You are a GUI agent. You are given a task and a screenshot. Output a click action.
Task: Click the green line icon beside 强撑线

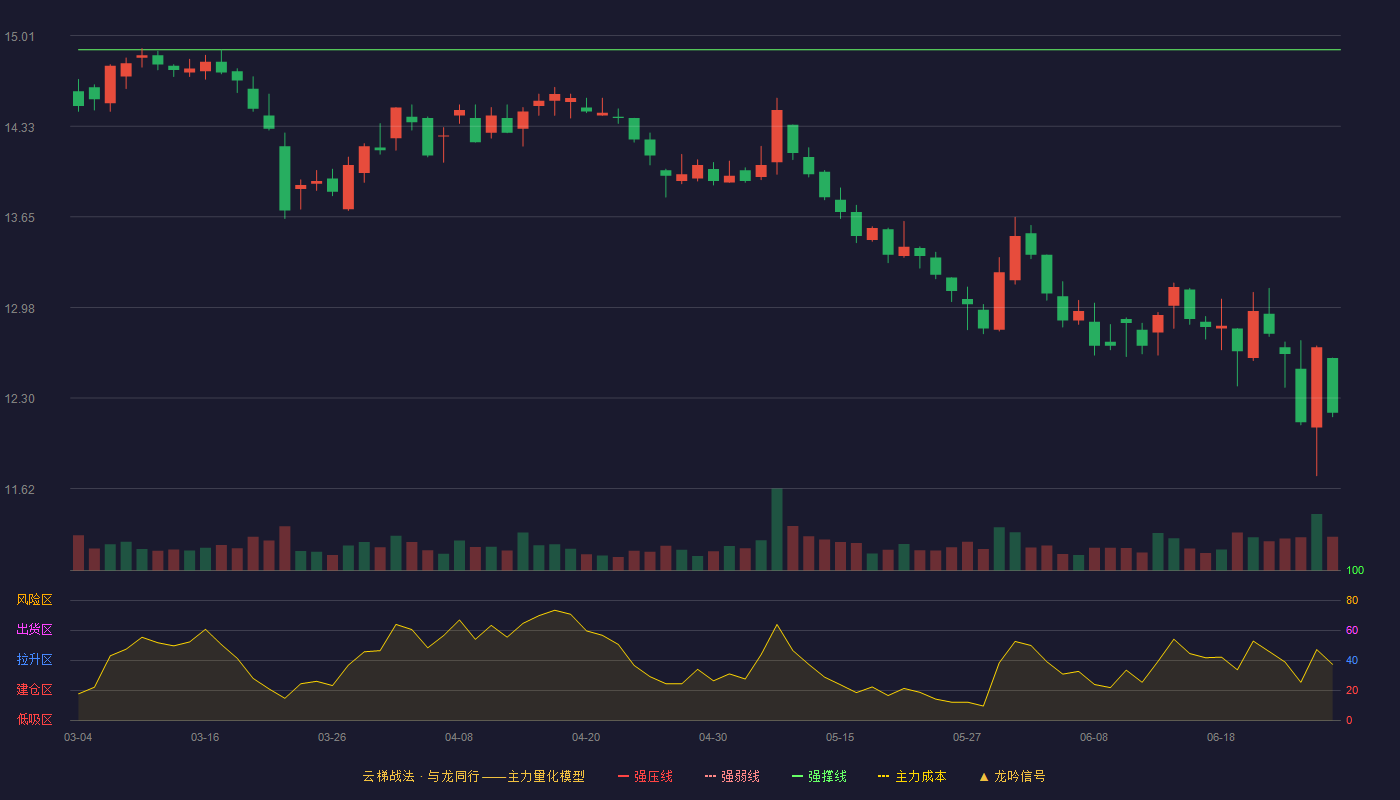click(x=798, y=776)
